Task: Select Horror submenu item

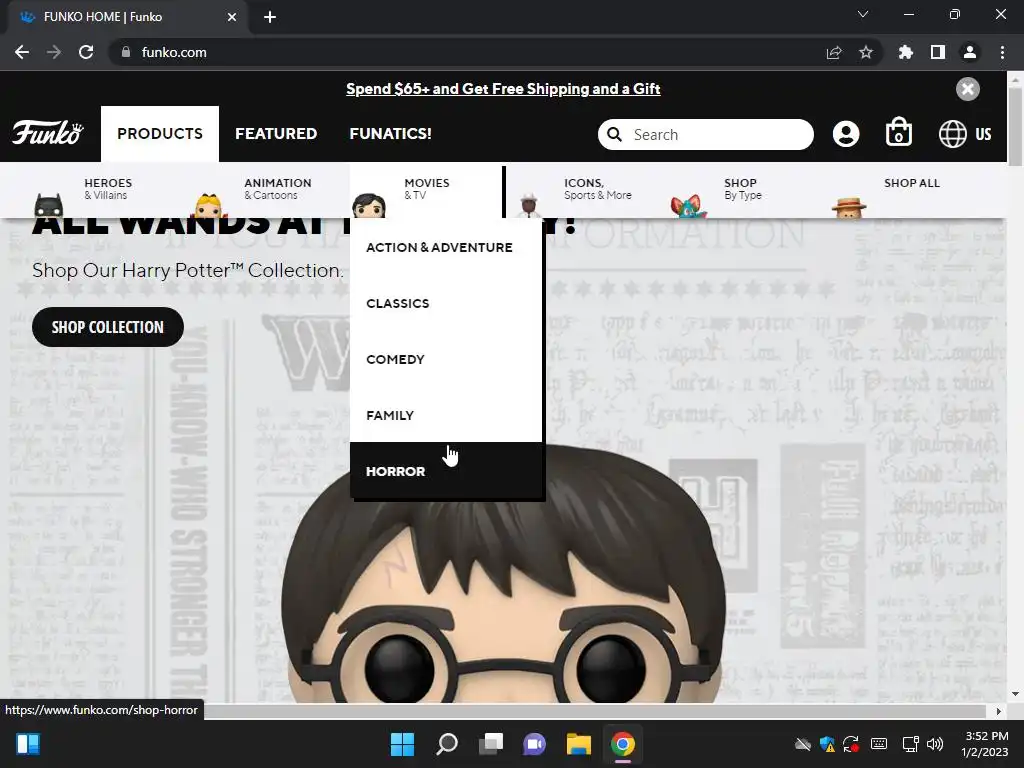Action: click(446, 471)
